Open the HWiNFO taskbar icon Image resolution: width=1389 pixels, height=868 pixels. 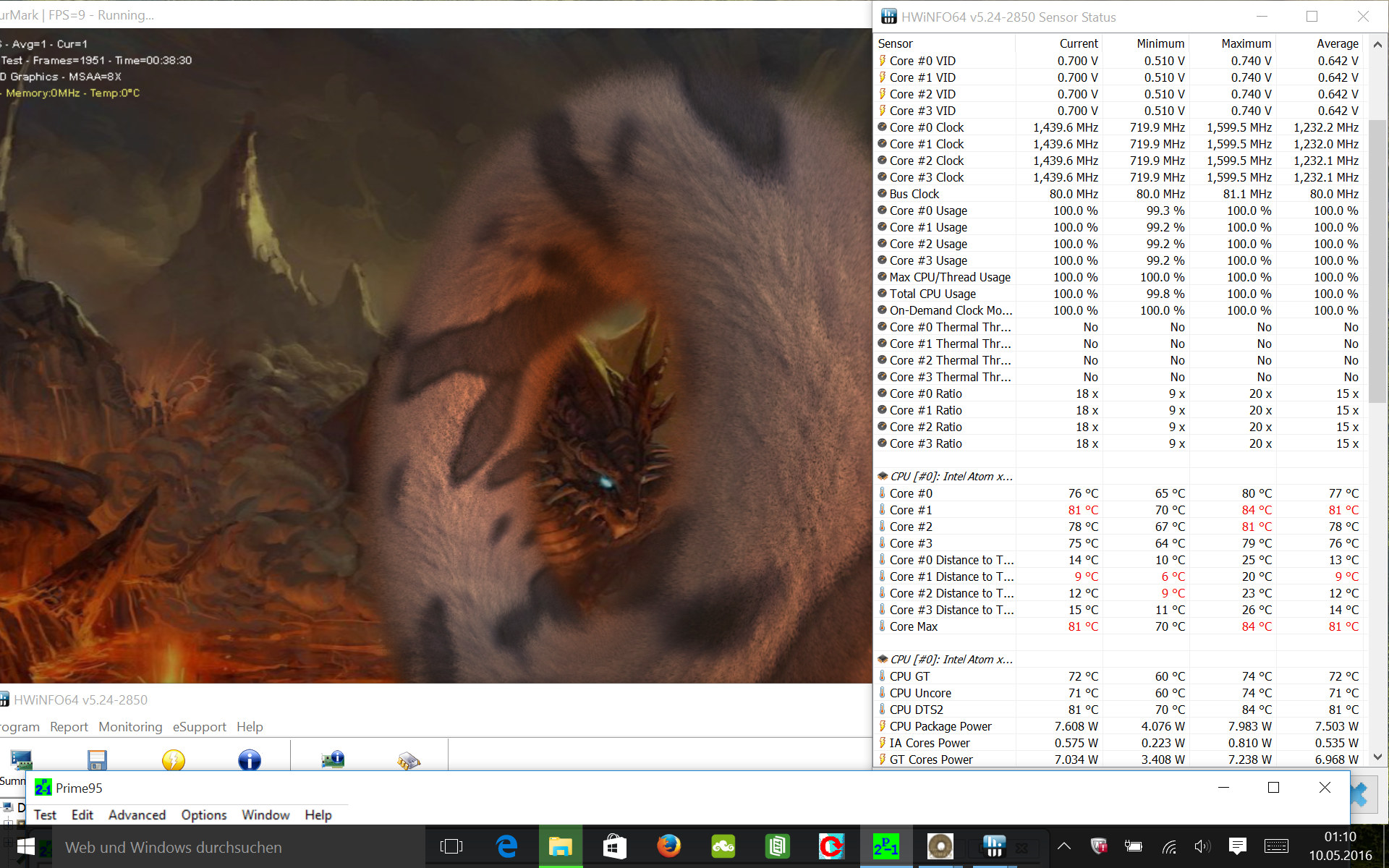[x=994, y=846]
